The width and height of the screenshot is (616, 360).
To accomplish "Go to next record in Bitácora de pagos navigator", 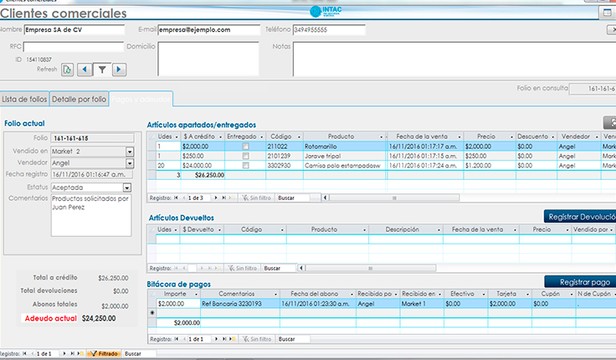I will (x=216, y=339).
